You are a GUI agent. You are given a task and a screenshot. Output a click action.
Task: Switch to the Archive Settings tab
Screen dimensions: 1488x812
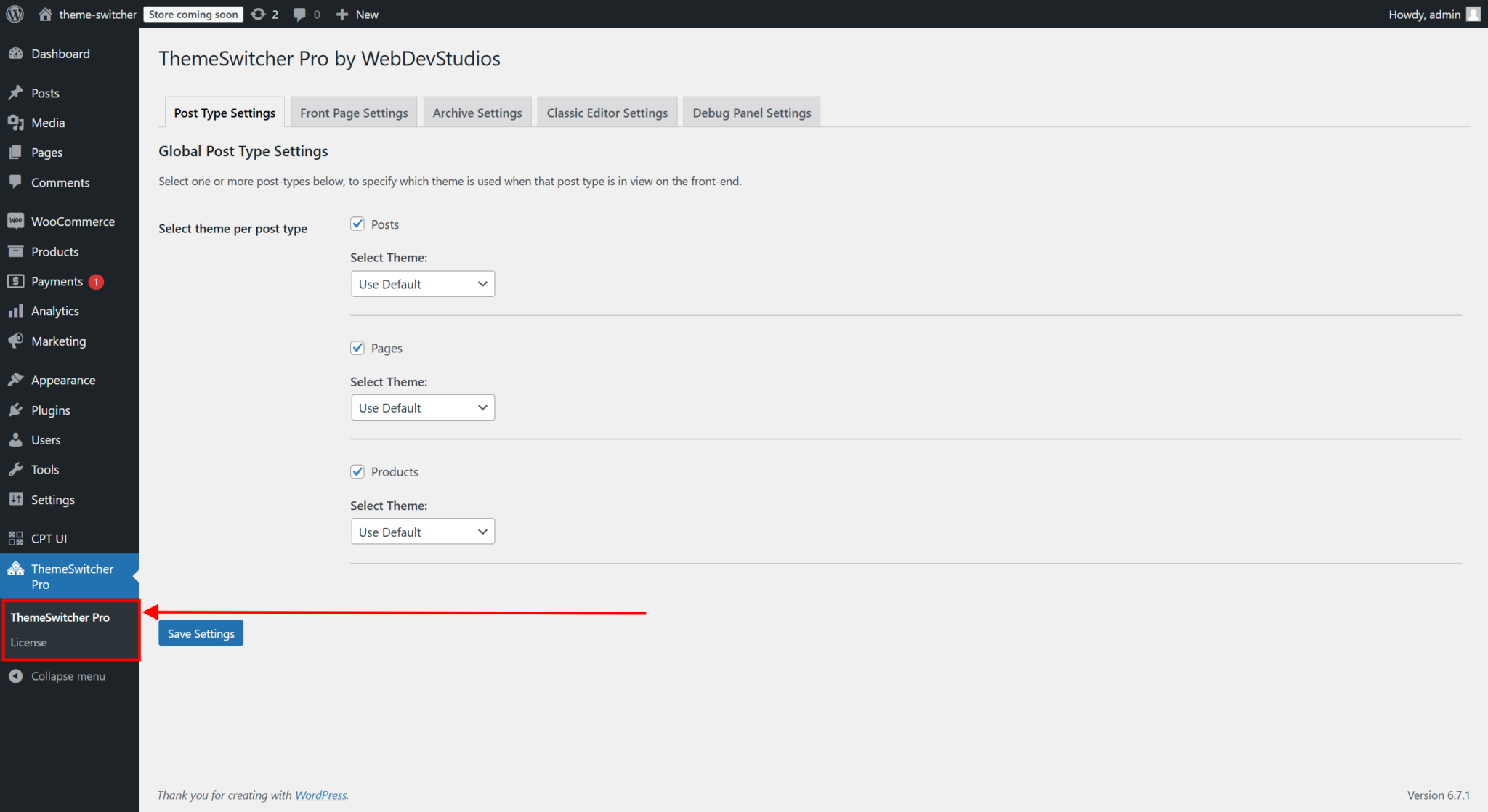tap(477, 112)
